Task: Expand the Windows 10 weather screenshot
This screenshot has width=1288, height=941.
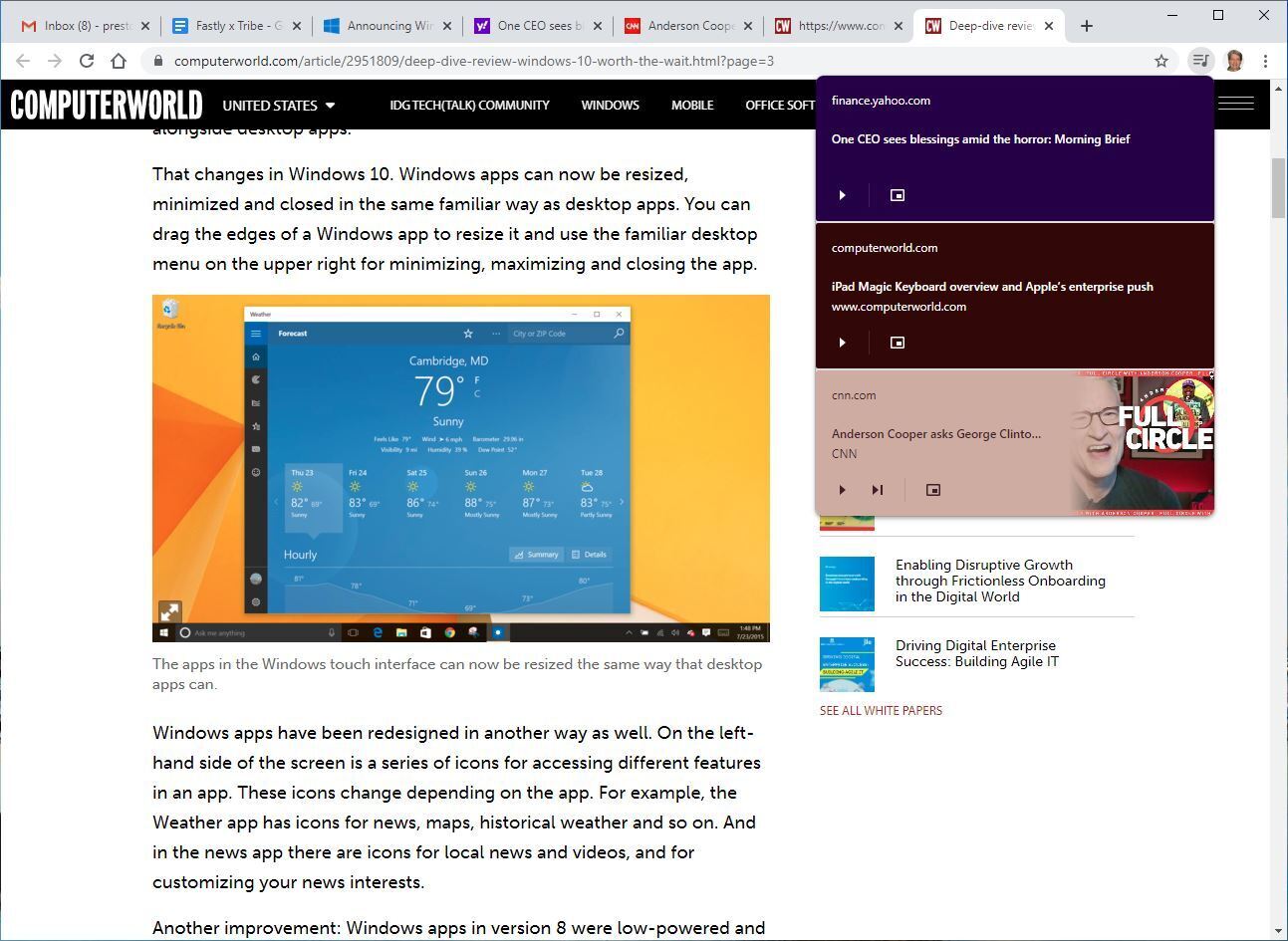Action: [170, 611]
